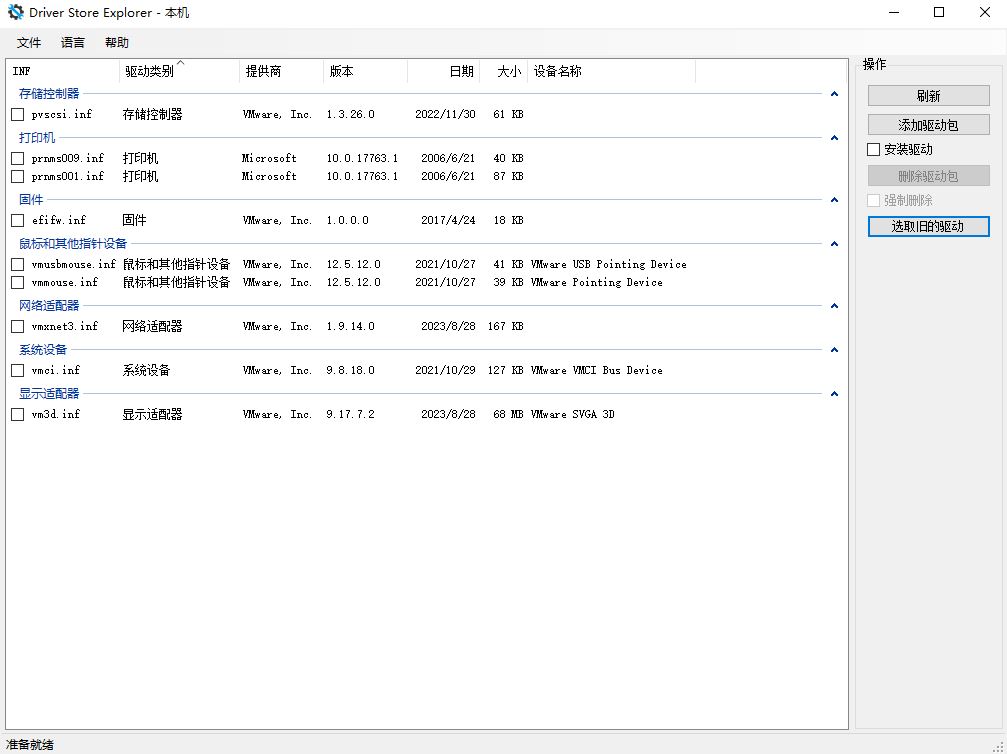Sort list by 大小 column header
The height and width of the screenshot is (754, 1007).
pyautogui.click(x=508, y=72)
